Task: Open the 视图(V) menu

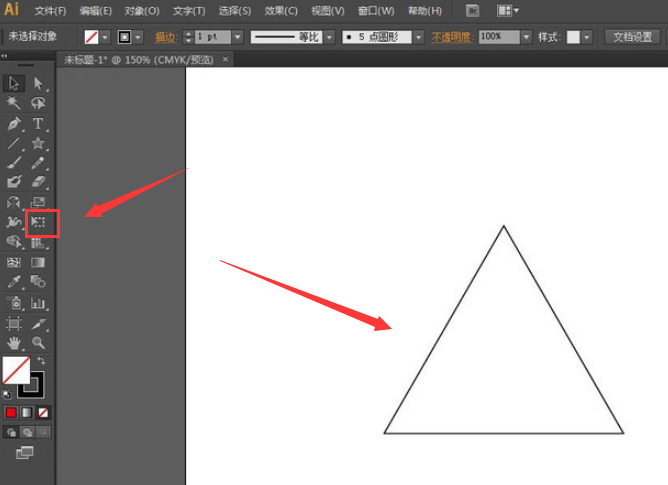Action: point(328,11)
